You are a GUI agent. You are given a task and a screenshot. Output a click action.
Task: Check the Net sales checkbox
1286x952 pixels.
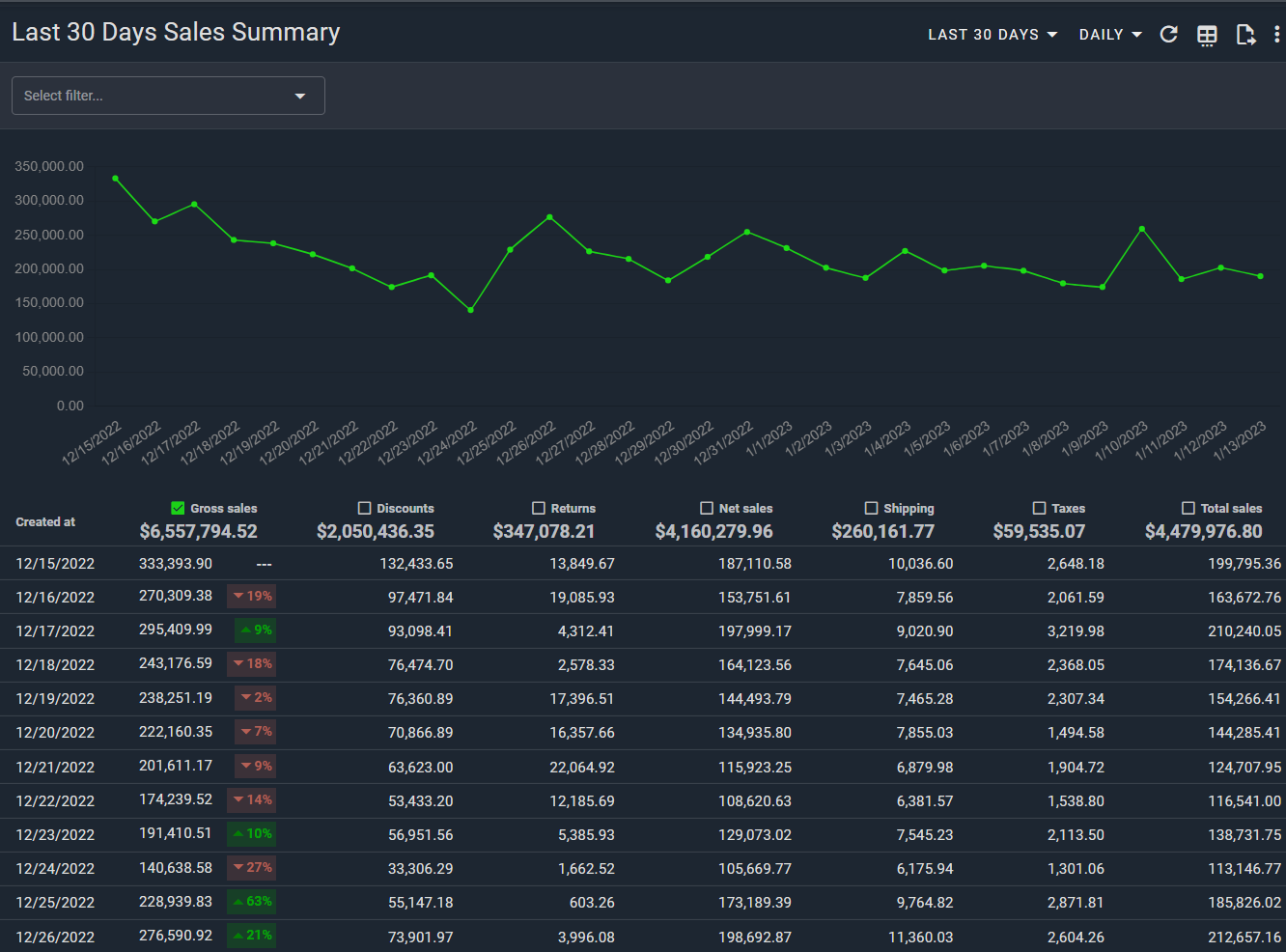click(707, 508)
